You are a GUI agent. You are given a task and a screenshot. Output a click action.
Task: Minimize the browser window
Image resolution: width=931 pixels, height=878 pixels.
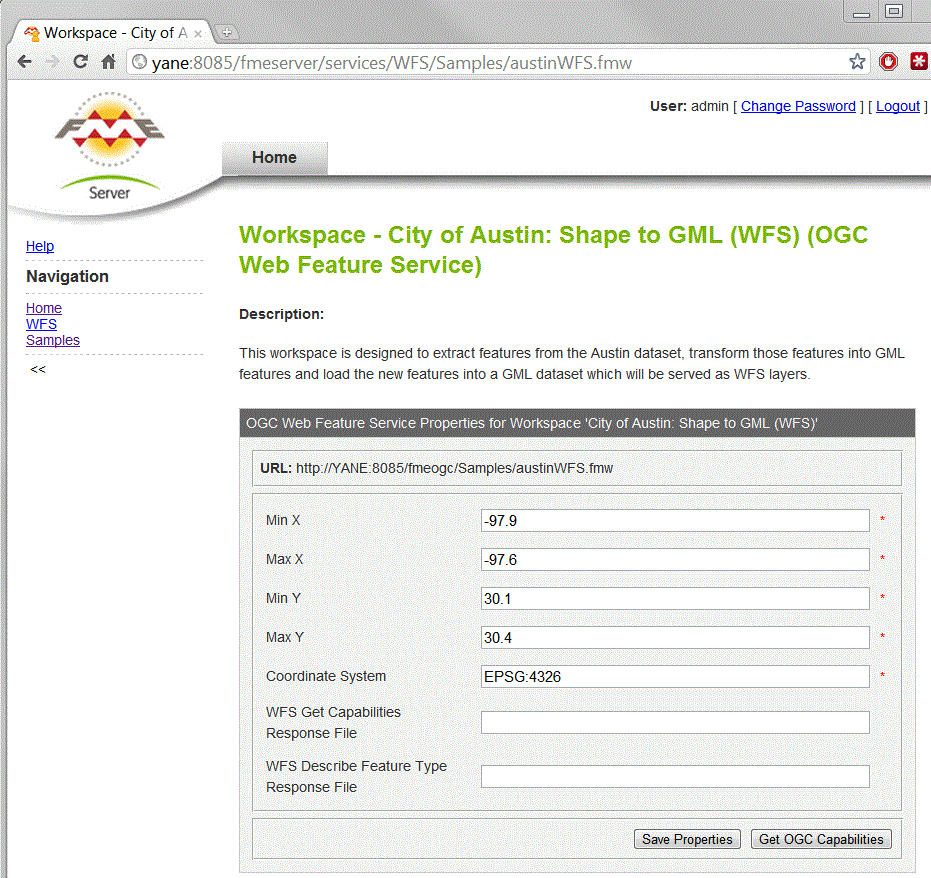click(x=862, y=13)
